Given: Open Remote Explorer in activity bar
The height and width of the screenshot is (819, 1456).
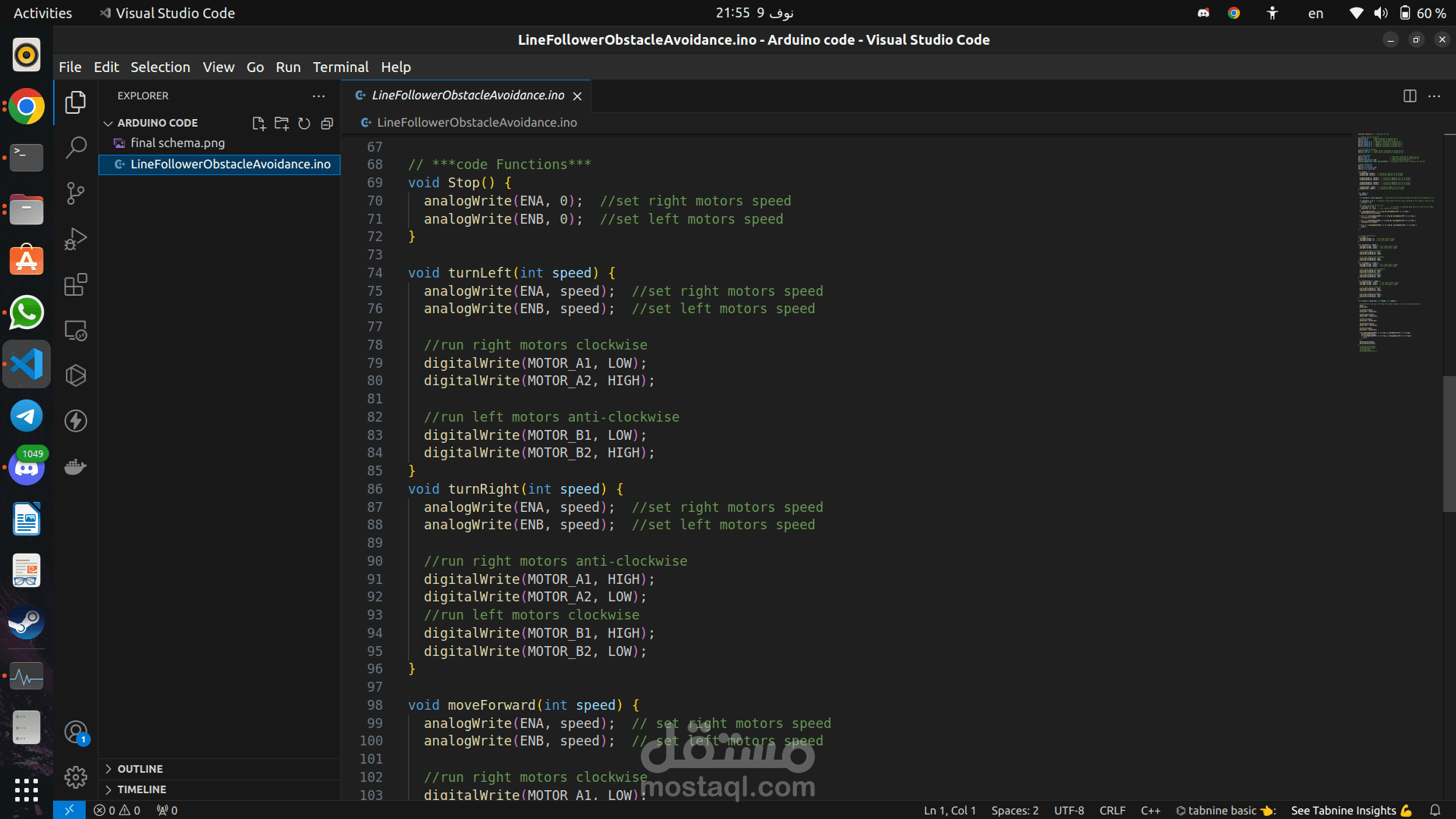Looking at the screenshot, I should click(75, 331).
